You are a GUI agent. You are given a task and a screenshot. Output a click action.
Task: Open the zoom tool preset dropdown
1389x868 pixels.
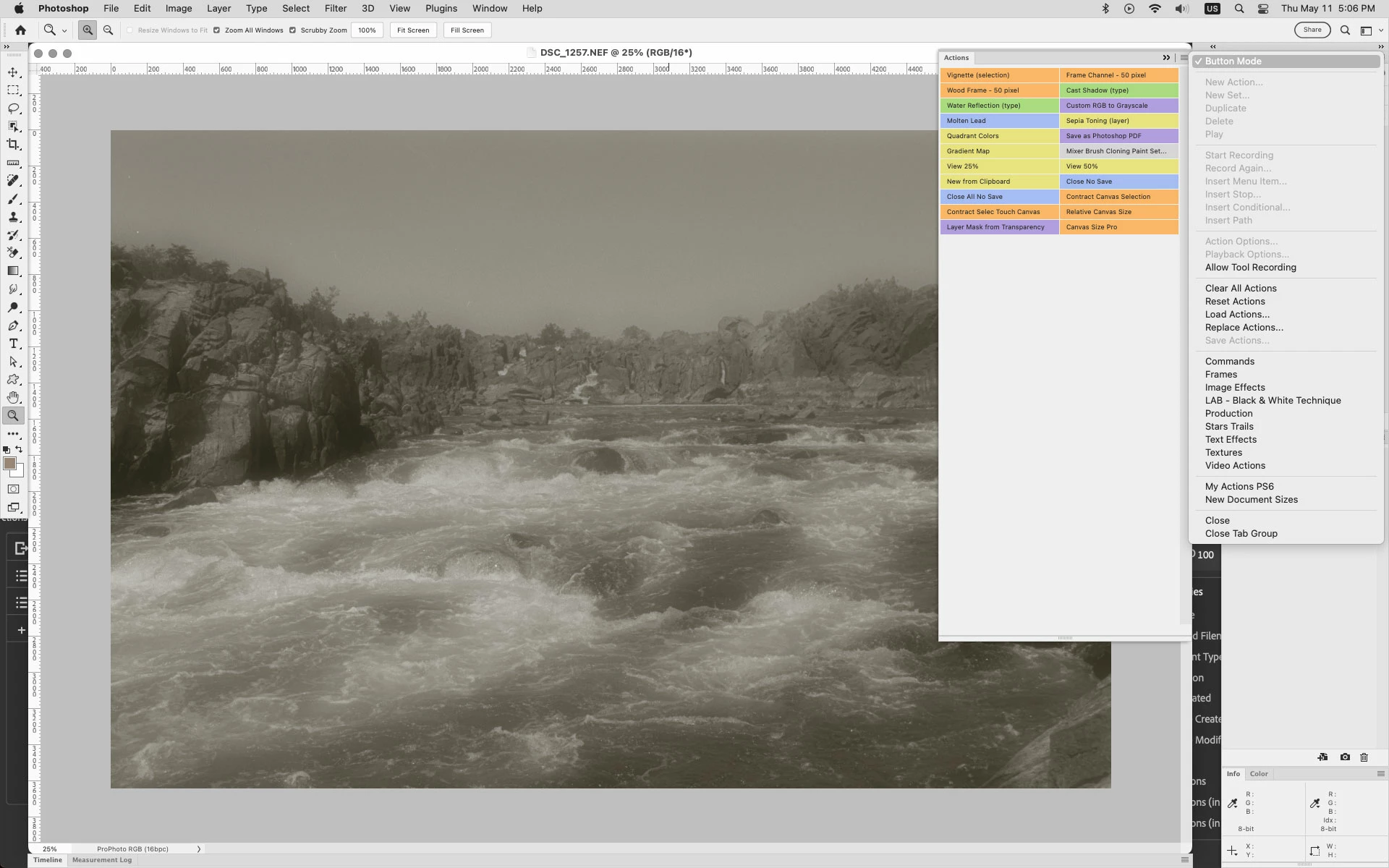click(64, 30)
